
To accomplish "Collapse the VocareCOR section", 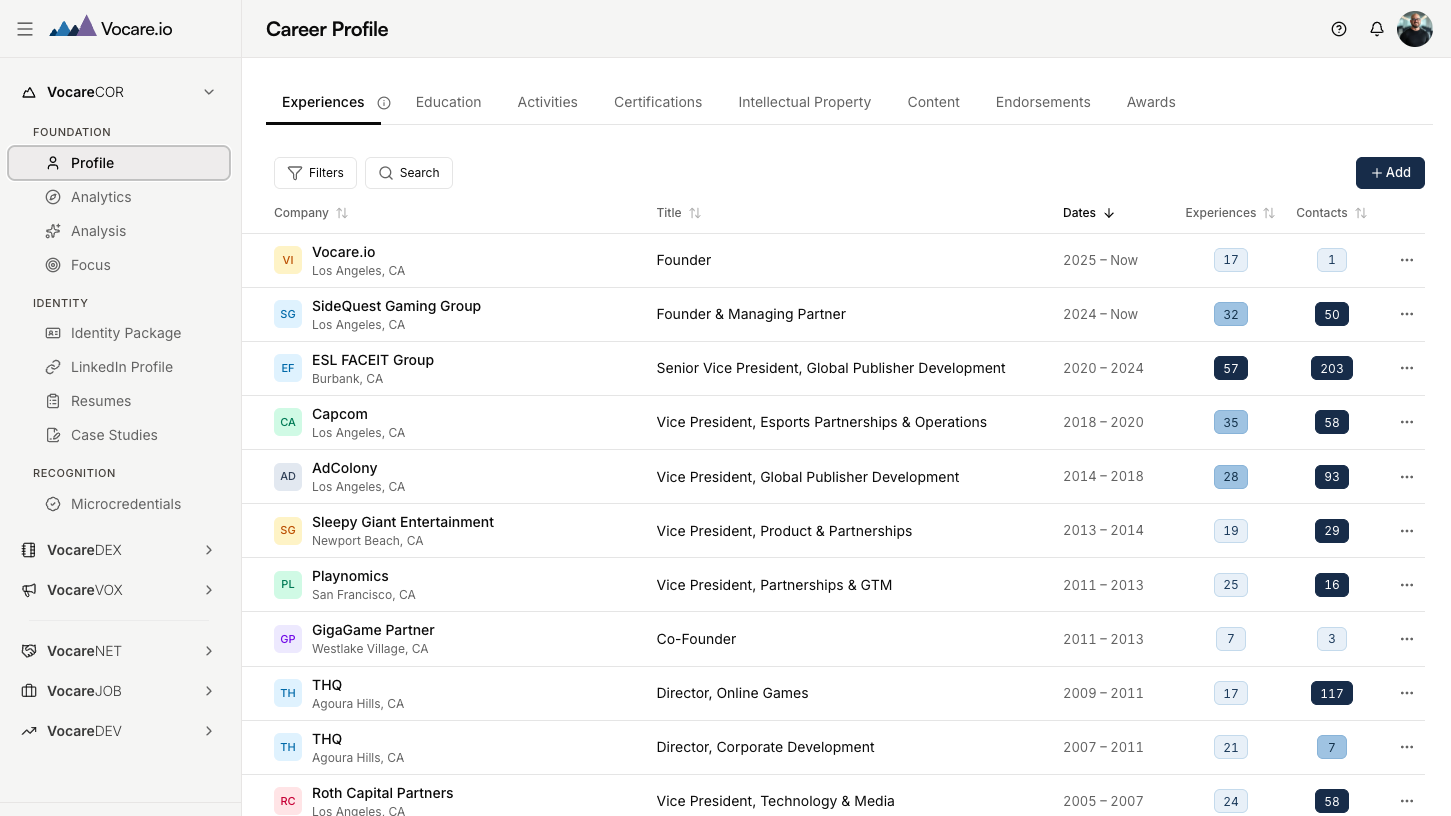I will 209,92.
